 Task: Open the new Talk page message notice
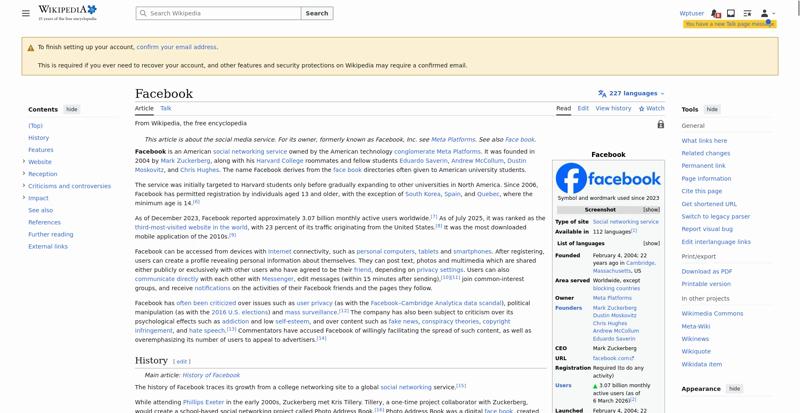click(x=730, y=24)
